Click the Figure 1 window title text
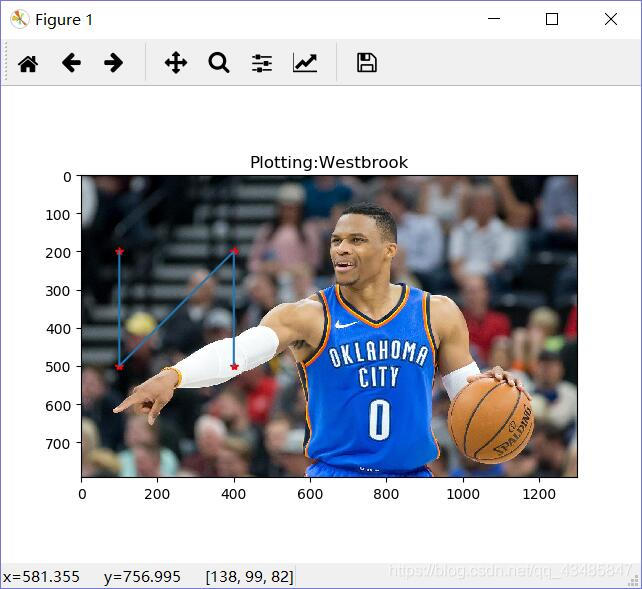This screenshot has height=589, width=642. (x=64, y=20)
